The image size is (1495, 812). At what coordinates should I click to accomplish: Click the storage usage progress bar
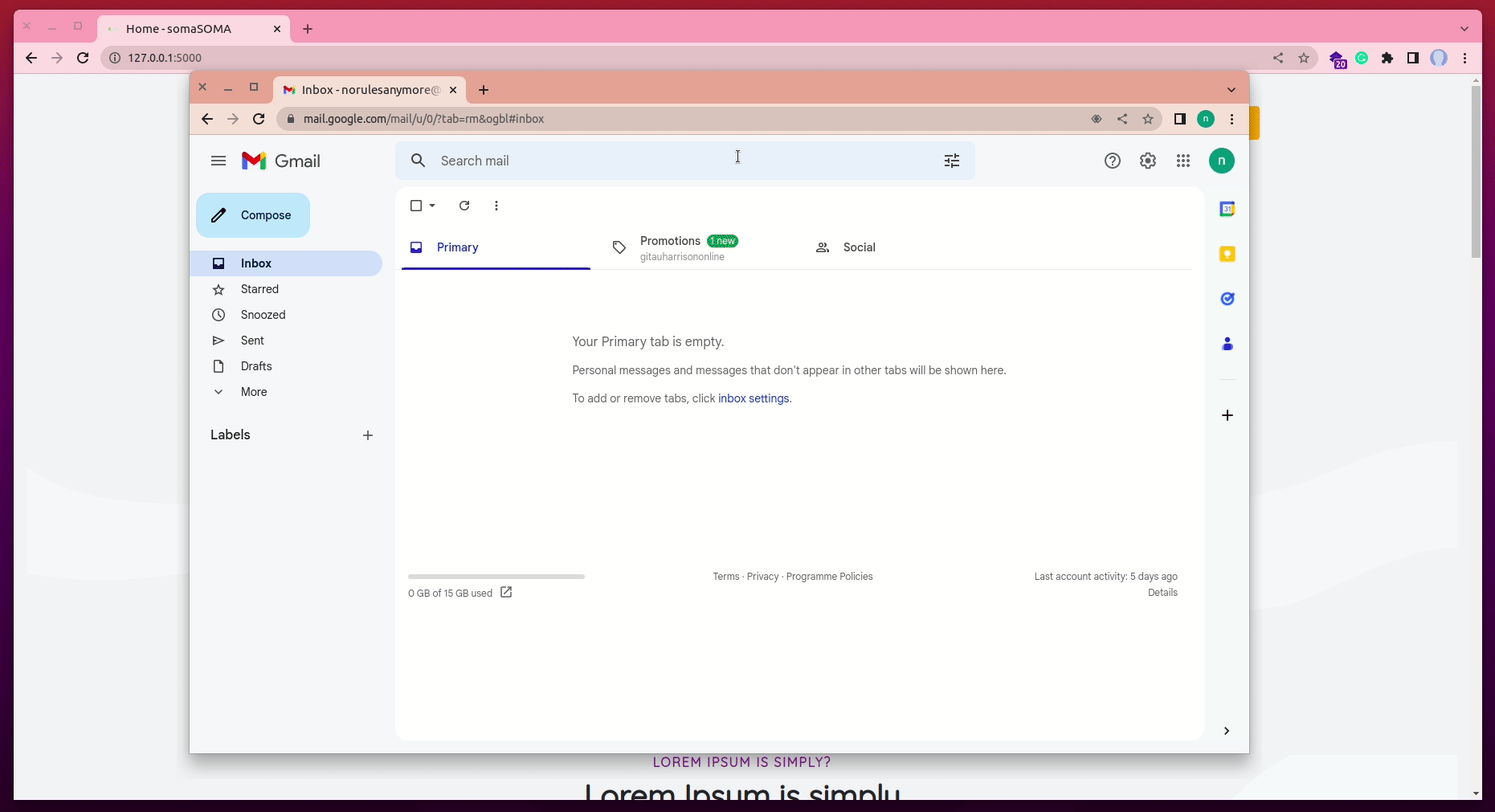[496, 577]
